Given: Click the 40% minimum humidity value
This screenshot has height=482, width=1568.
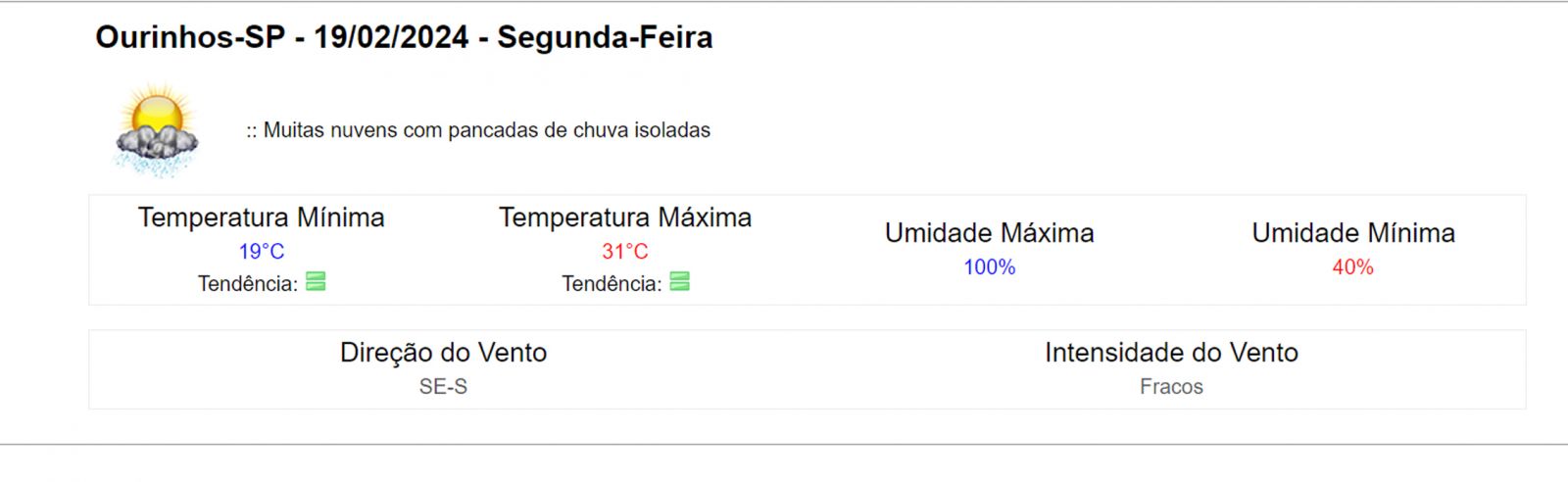Looking at the screenshot, I should coord(1353,267).
